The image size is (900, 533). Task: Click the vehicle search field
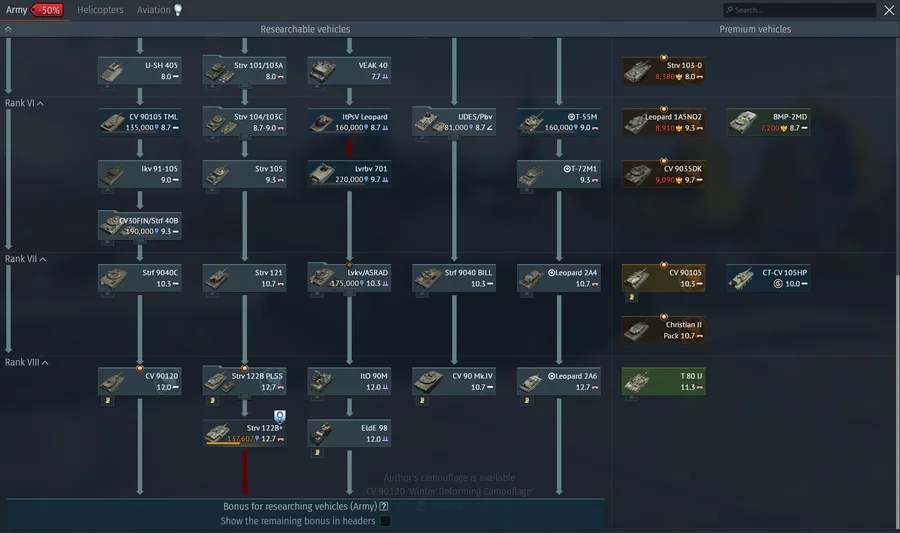(795, 10)
